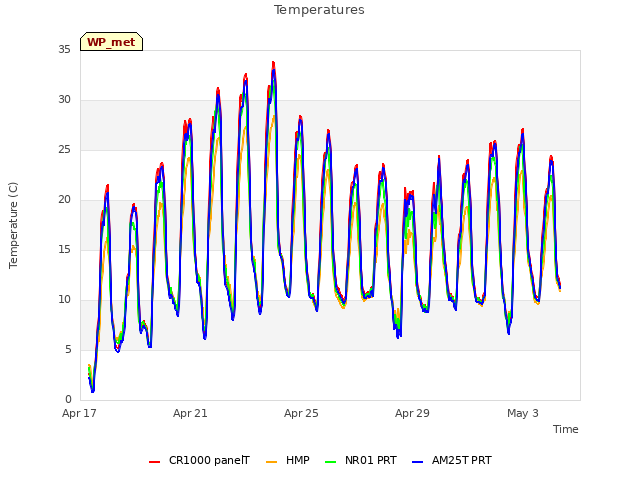Click the Apr 29 axis tick label
Viewport: 640px width, 480px height.
tap(412, 413)
